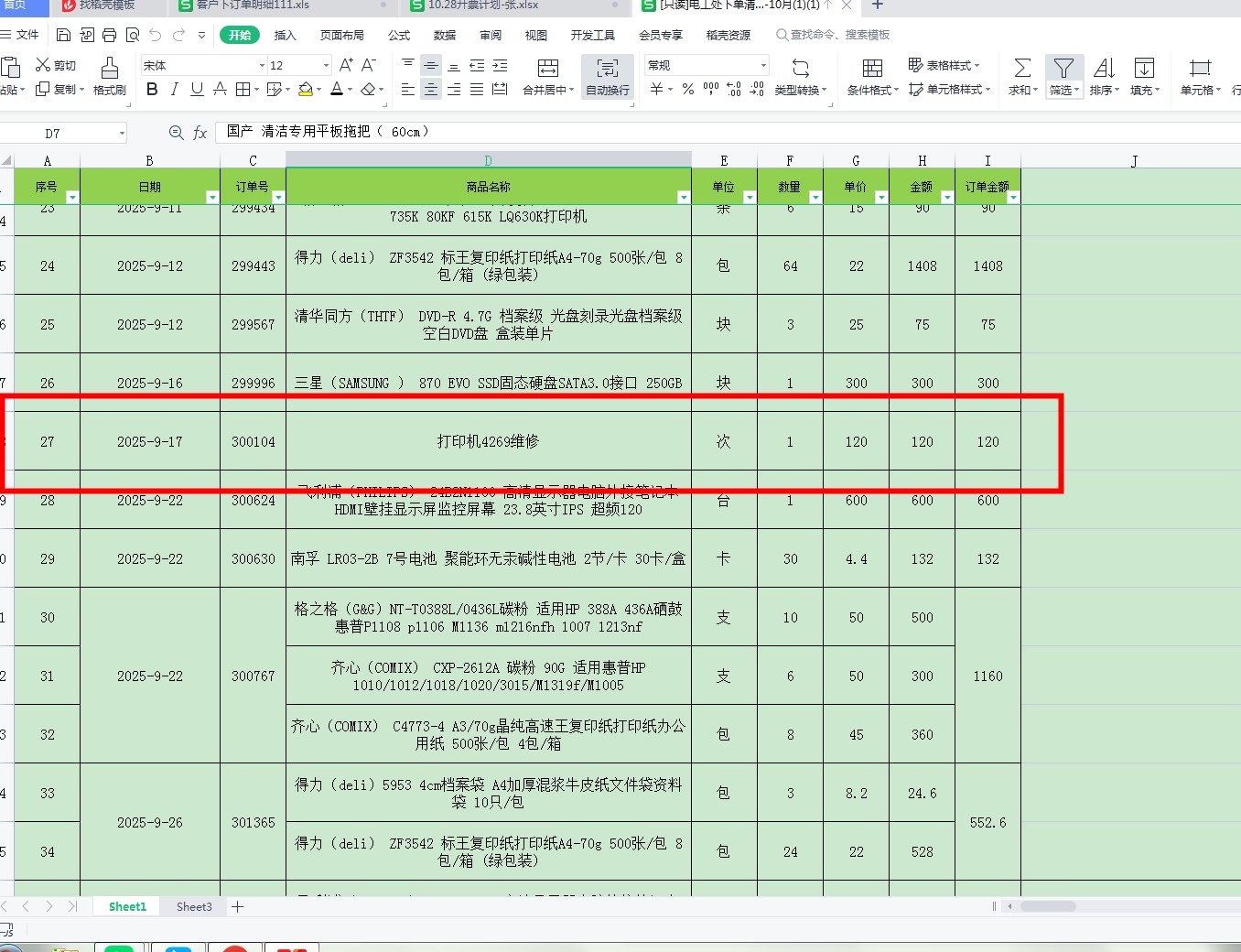Open filter dropdown on 商品名称 header
The height and width of the screenshot is (952, 1241).
coord(683,197)
